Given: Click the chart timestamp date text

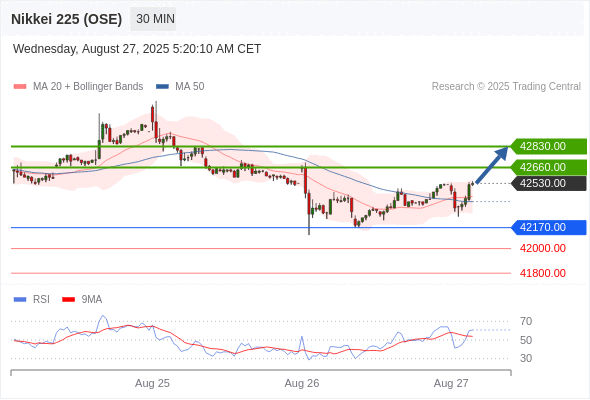Looking at the screenshot, I should pyautogui.click(x=137, y=49).
